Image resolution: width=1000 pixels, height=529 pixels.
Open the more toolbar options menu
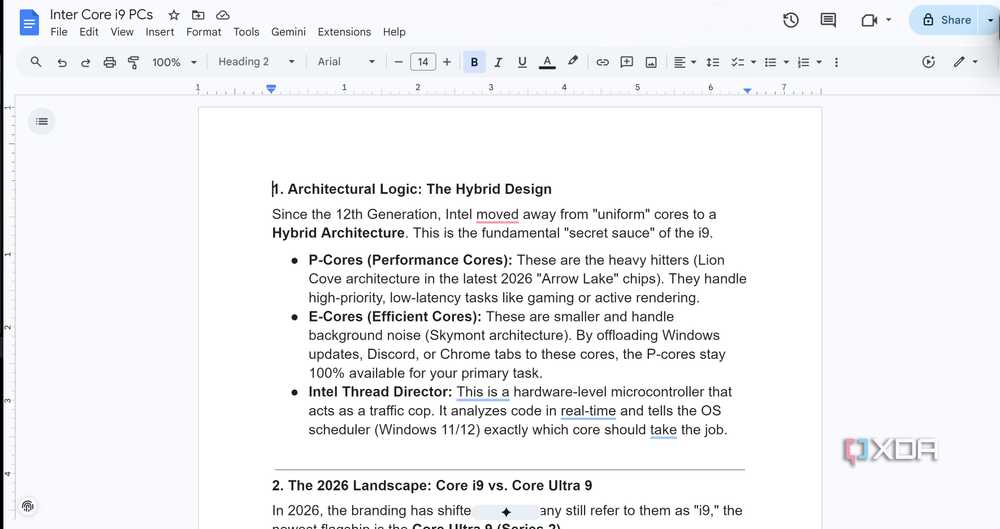(x=836, y=62)
